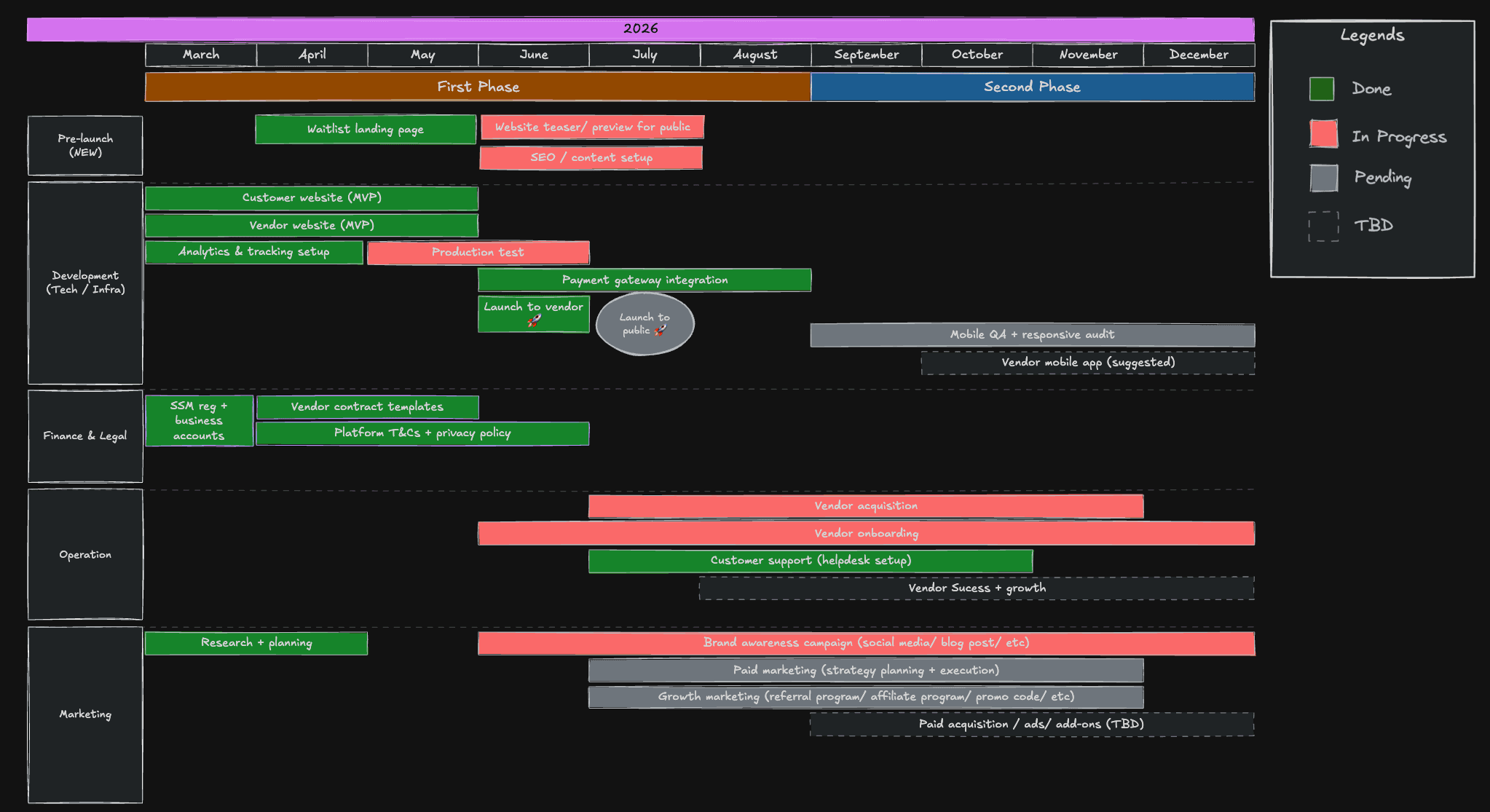The height and width of the screenshot is (812, 1490).
Task: Click the Marketing category box
Action: tap(85, 714)
